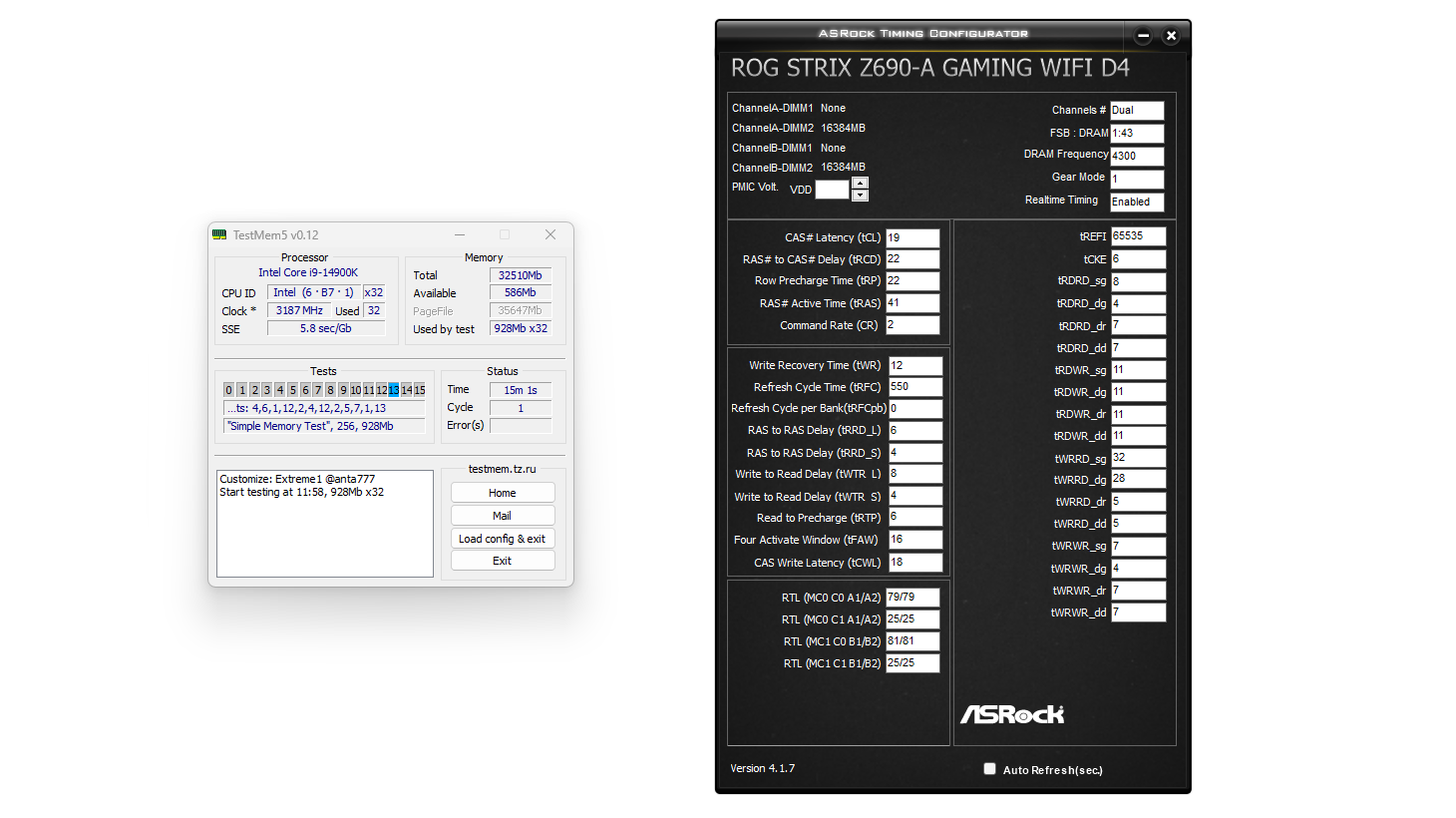Click the tRDRD_sg value field
This screenshot has height=818, width=1456.
point(1139,281)
